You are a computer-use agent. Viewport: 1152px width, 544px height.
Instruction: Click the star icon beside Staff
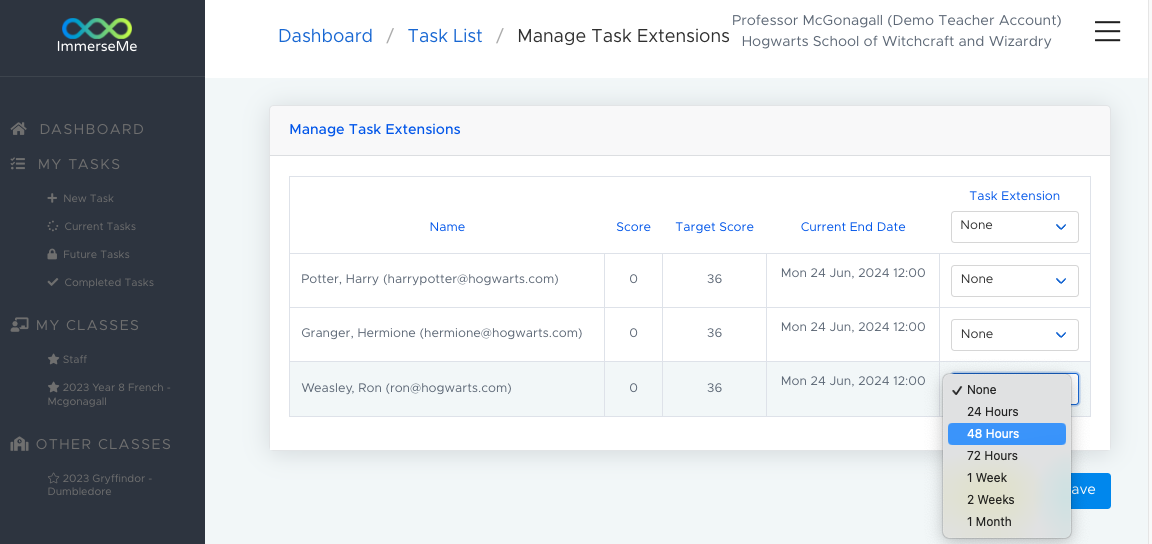53,359
